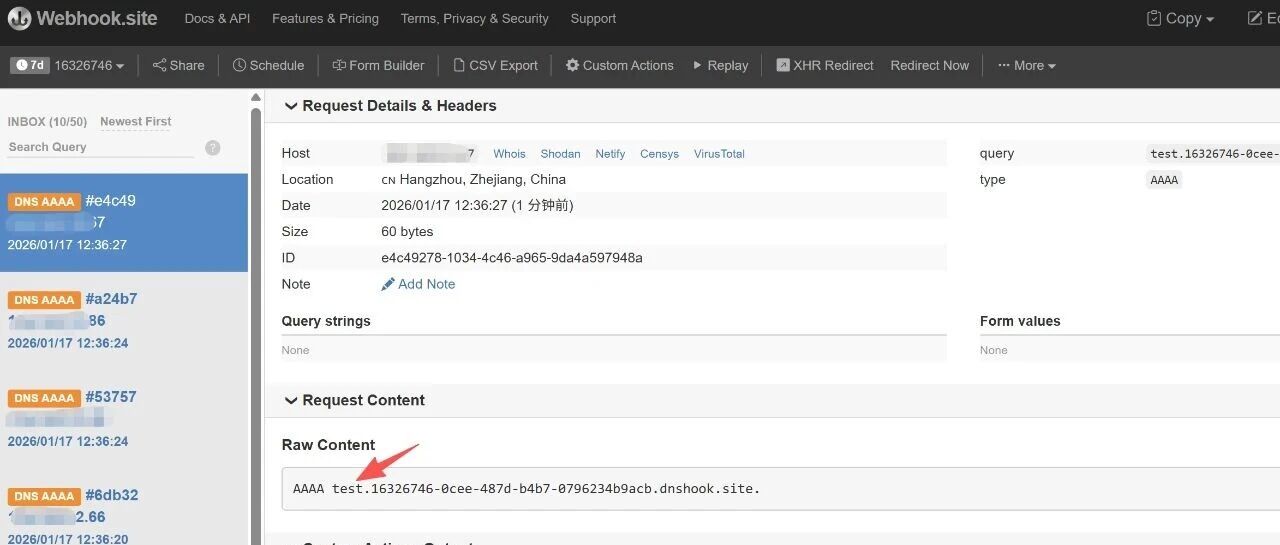
Task: Open the Schedule tool
Action: [x=268, y=65]
